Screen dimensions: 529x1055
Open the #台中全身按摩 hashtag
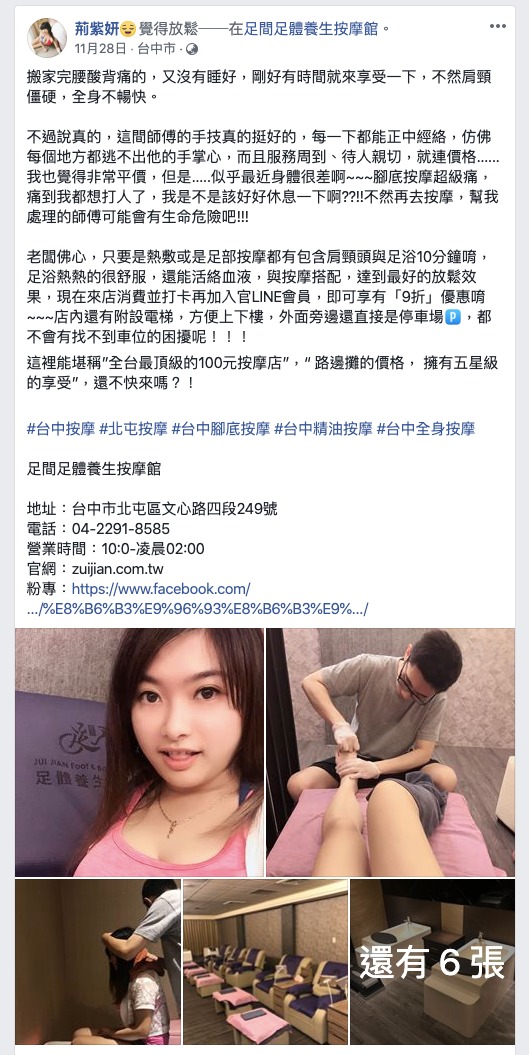pyautogui.click(x=425, y=429)
